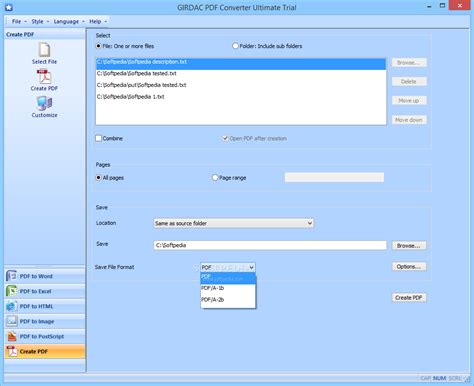The height and width of the screenshot is (386, 474).
Task: Open the Options dialog
Action: click(x=409, y=266)
